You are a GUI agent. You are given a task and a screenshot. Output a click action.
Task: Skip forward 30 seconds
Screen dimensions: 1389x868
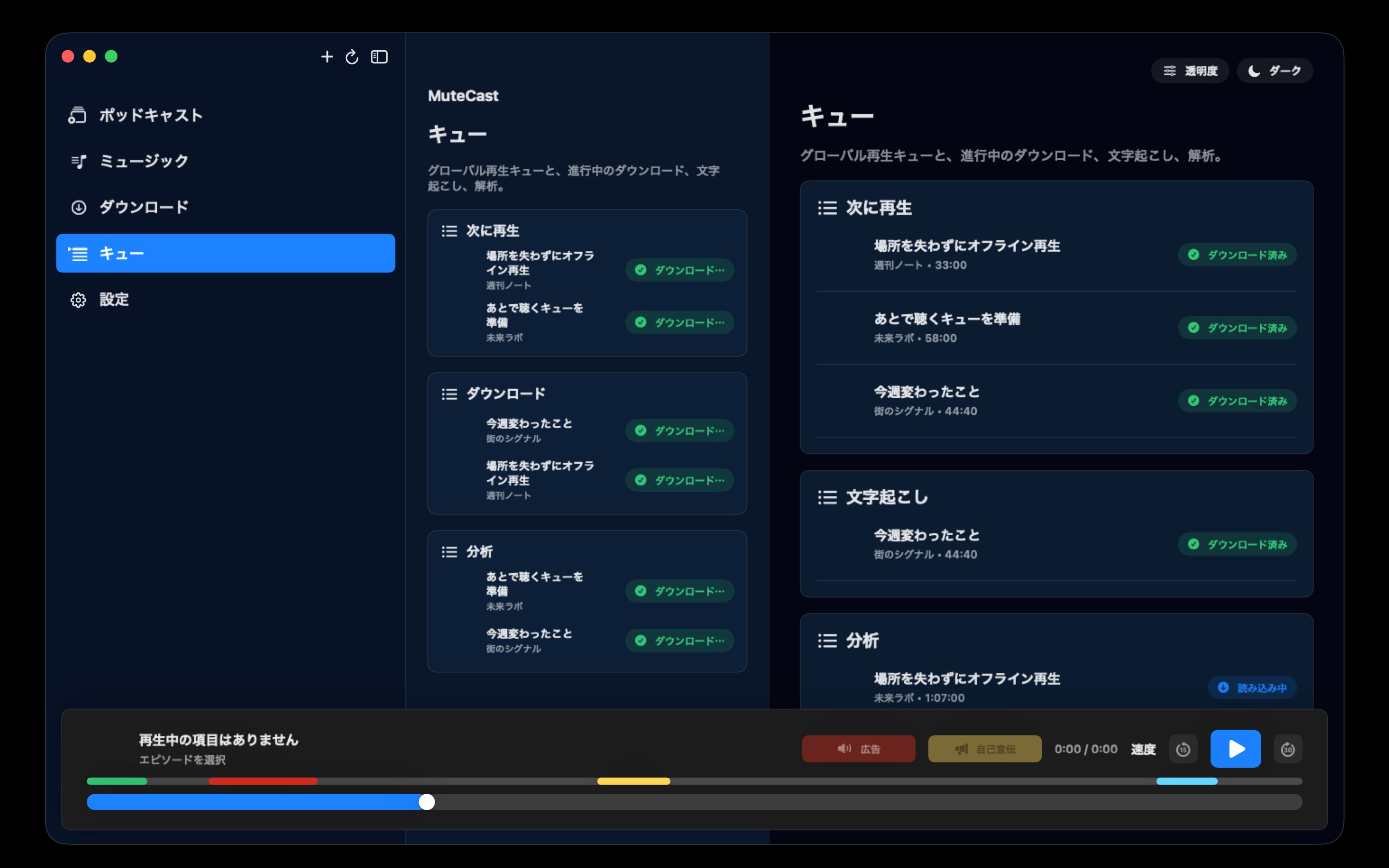click(1287, 749)
